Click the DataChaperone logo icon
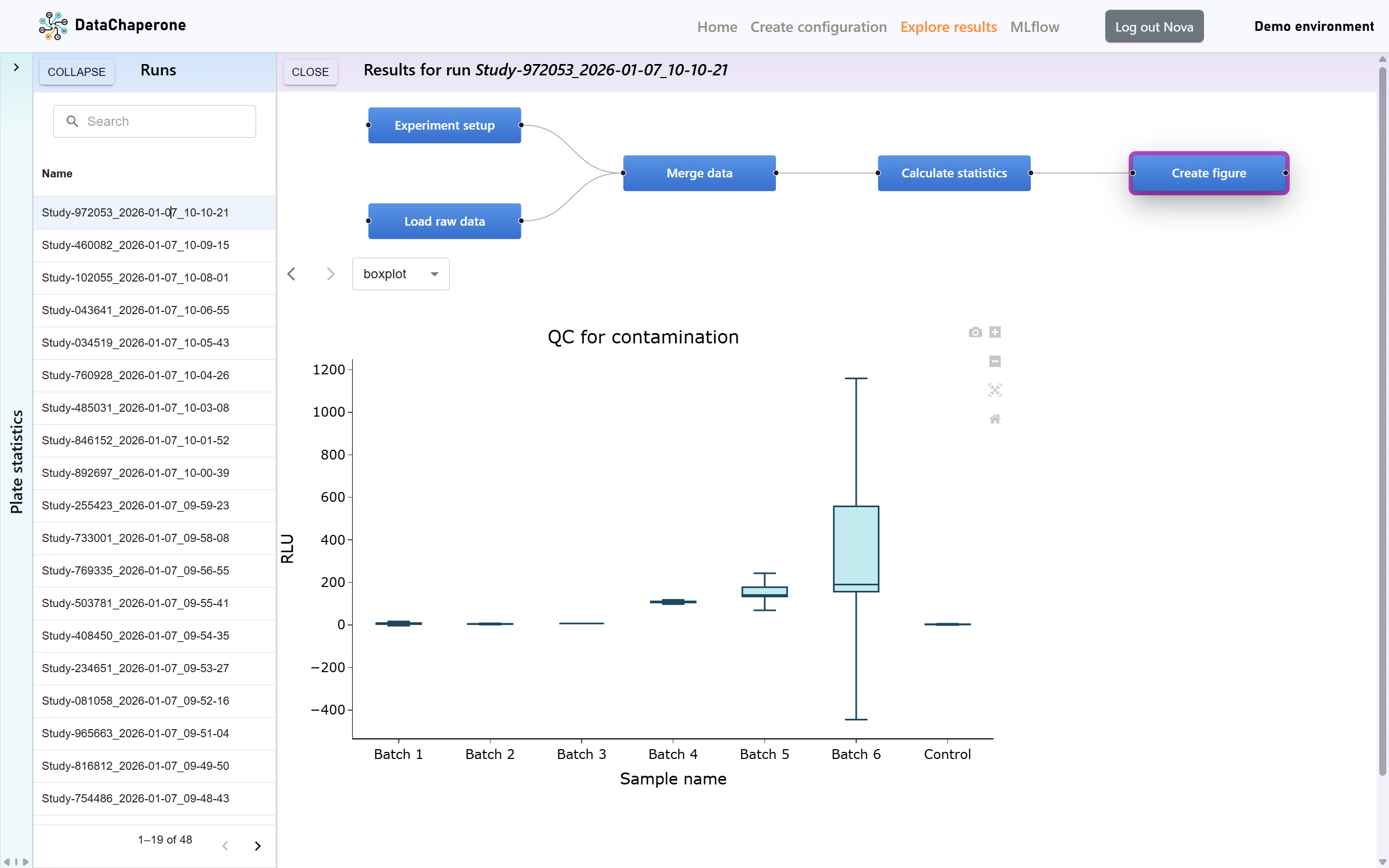1389x868 pixels. click(53, 26)
